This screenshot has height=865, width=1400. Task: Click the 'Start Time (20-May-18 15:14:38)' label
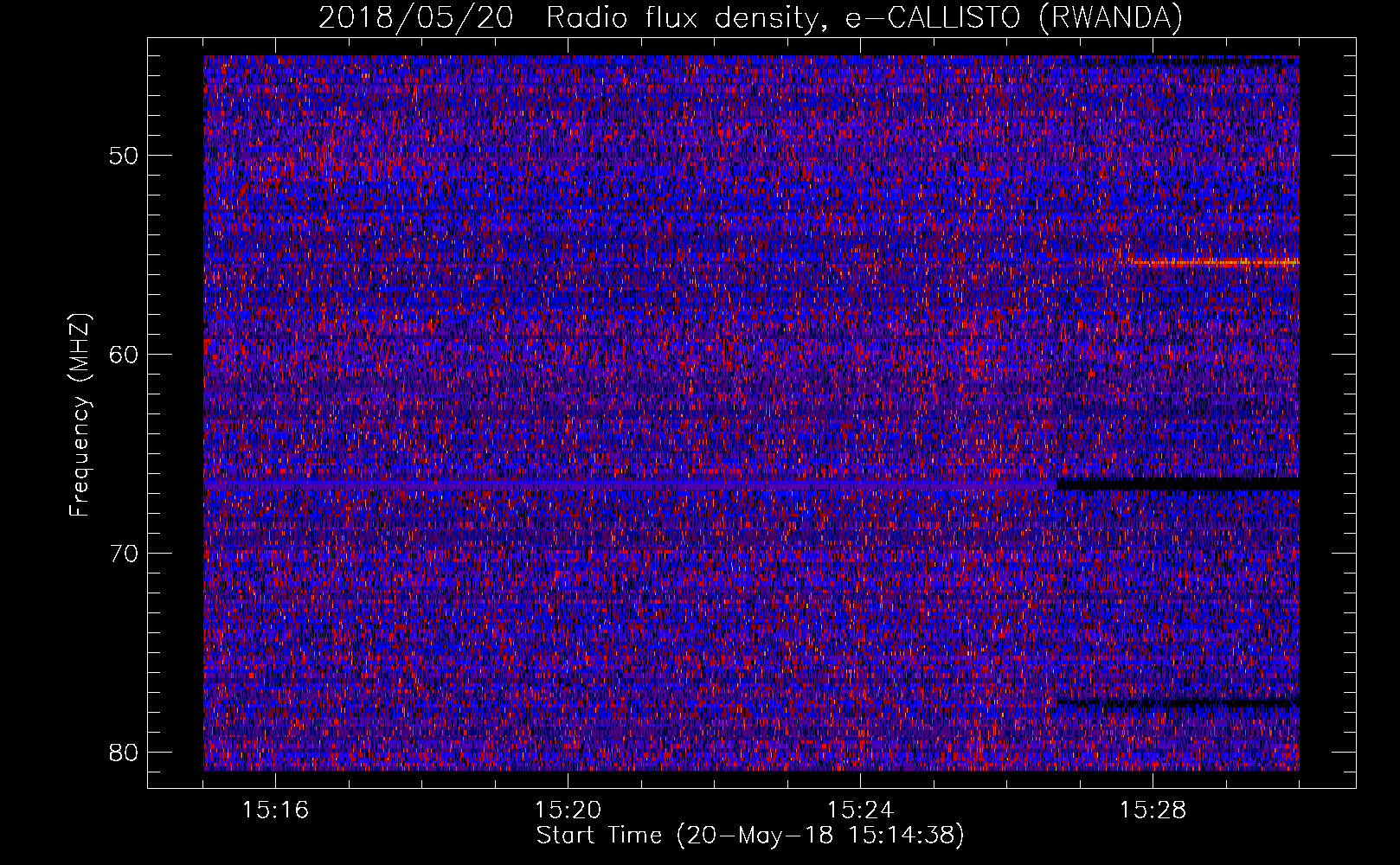click(750, 836)
